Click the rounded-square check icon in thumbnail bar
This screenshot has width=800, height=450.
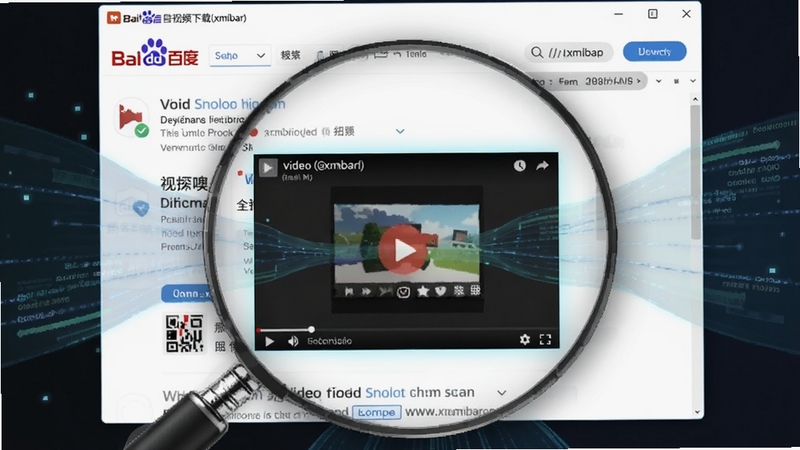pyautogui.click(x=404, y=292)
